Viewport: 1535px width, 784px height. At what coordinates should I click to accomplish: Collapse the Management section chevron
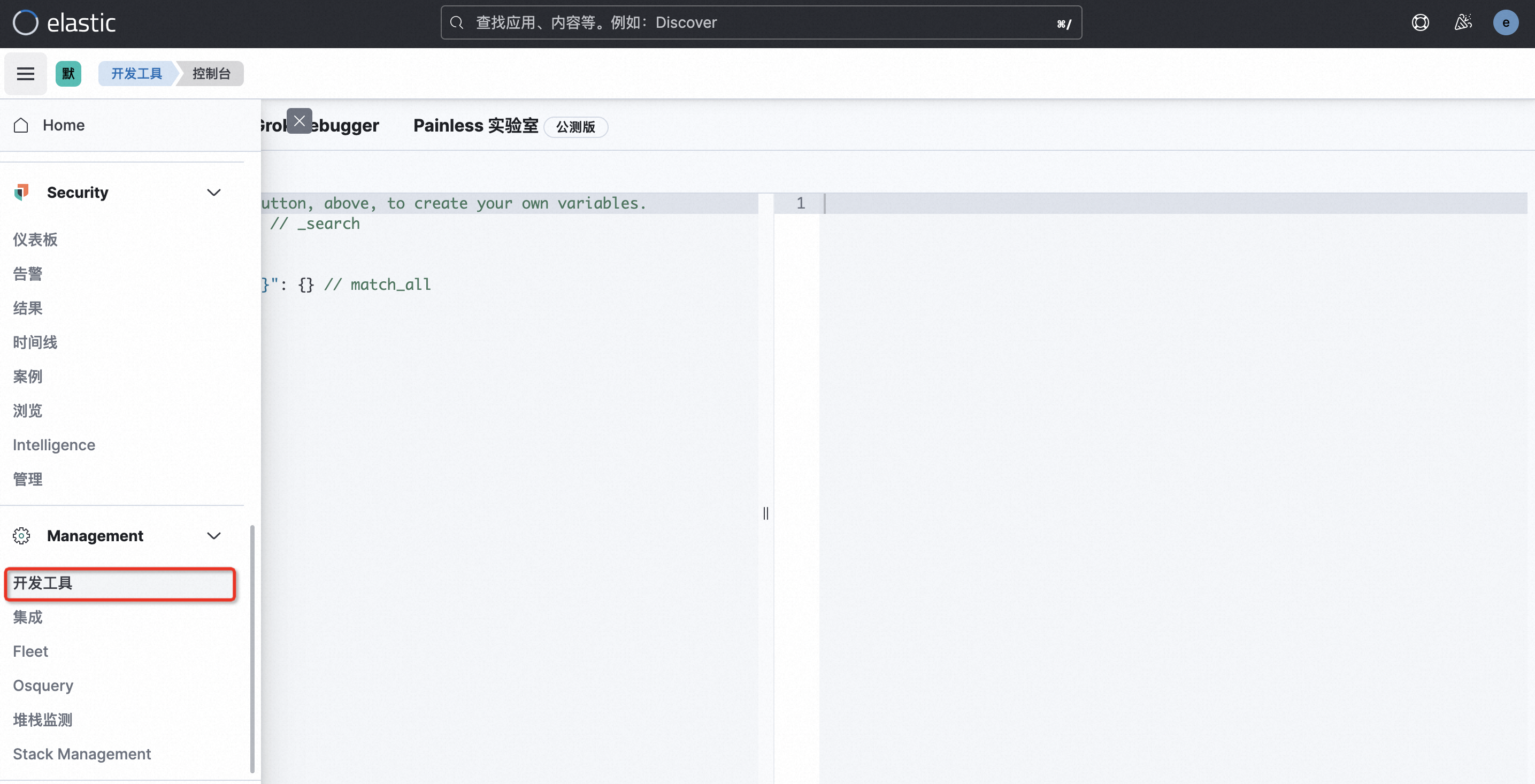pyautogui.click(x=214, y=535)
